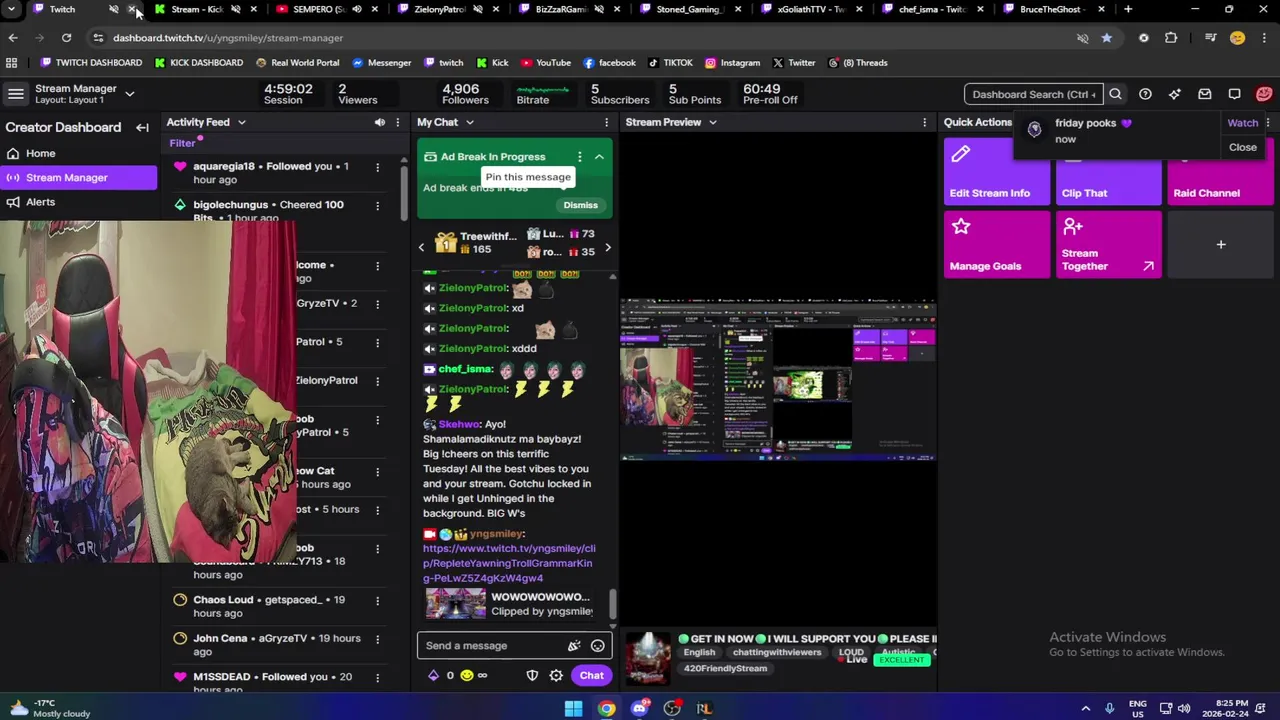Open My Chat three-dot options
1280x720 pixels.
coord(606,122)
